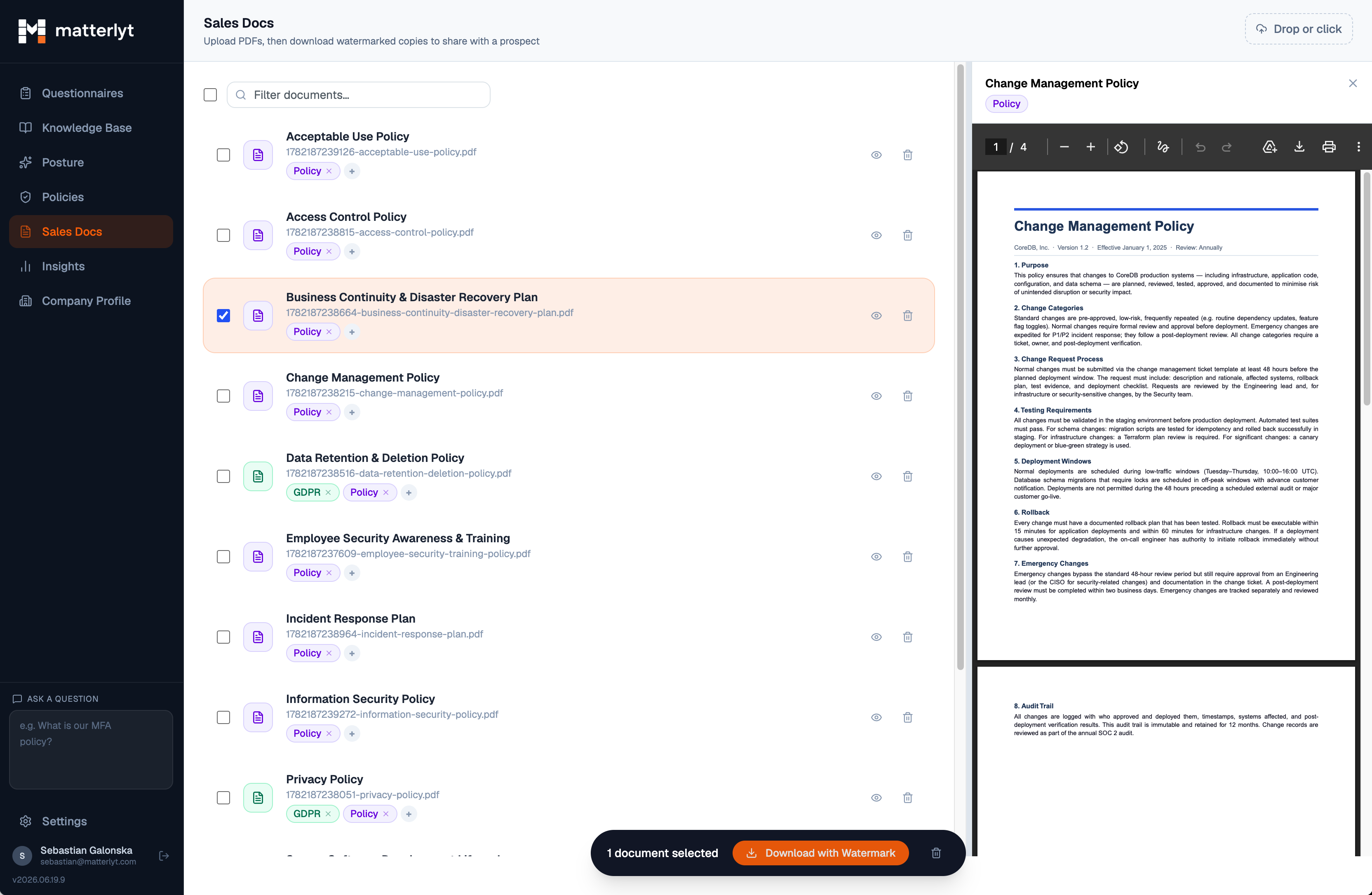The image size is (1372, 895).
Task: Check the Incident Response Plan checkbox
Action: click(223, 637)
